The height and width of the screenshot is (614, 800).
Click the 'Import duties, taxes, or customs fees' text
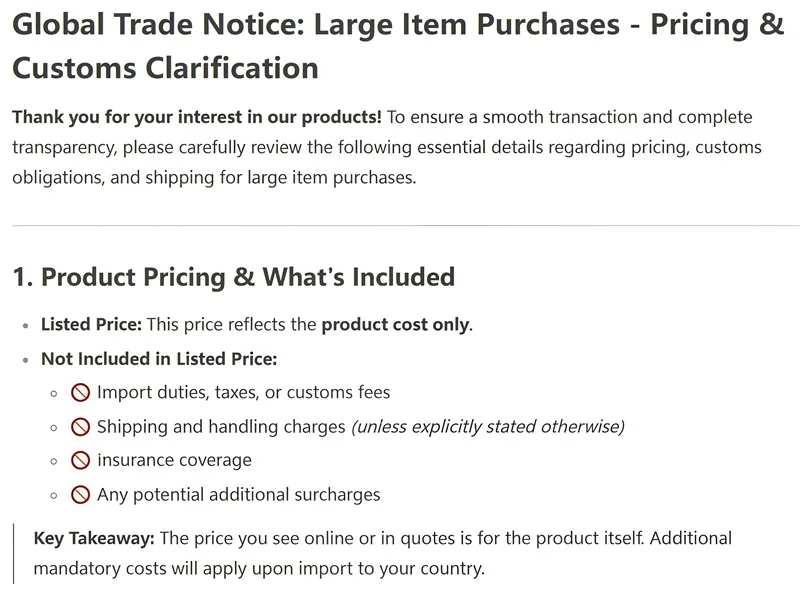pyautogui.click(x=243, y=393)
